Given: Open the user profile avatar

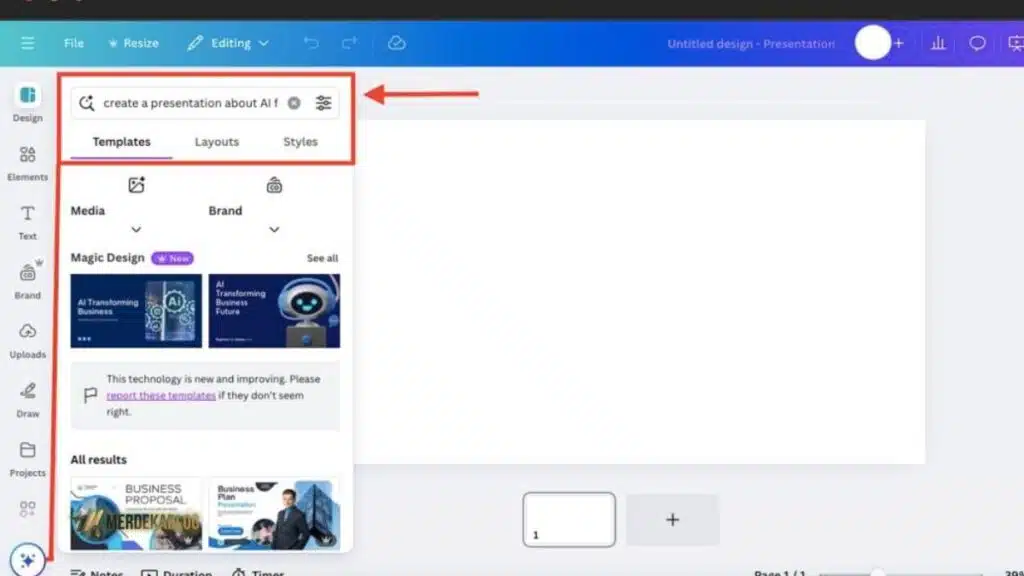Looking at the screenshot, I should coord(872,43).
